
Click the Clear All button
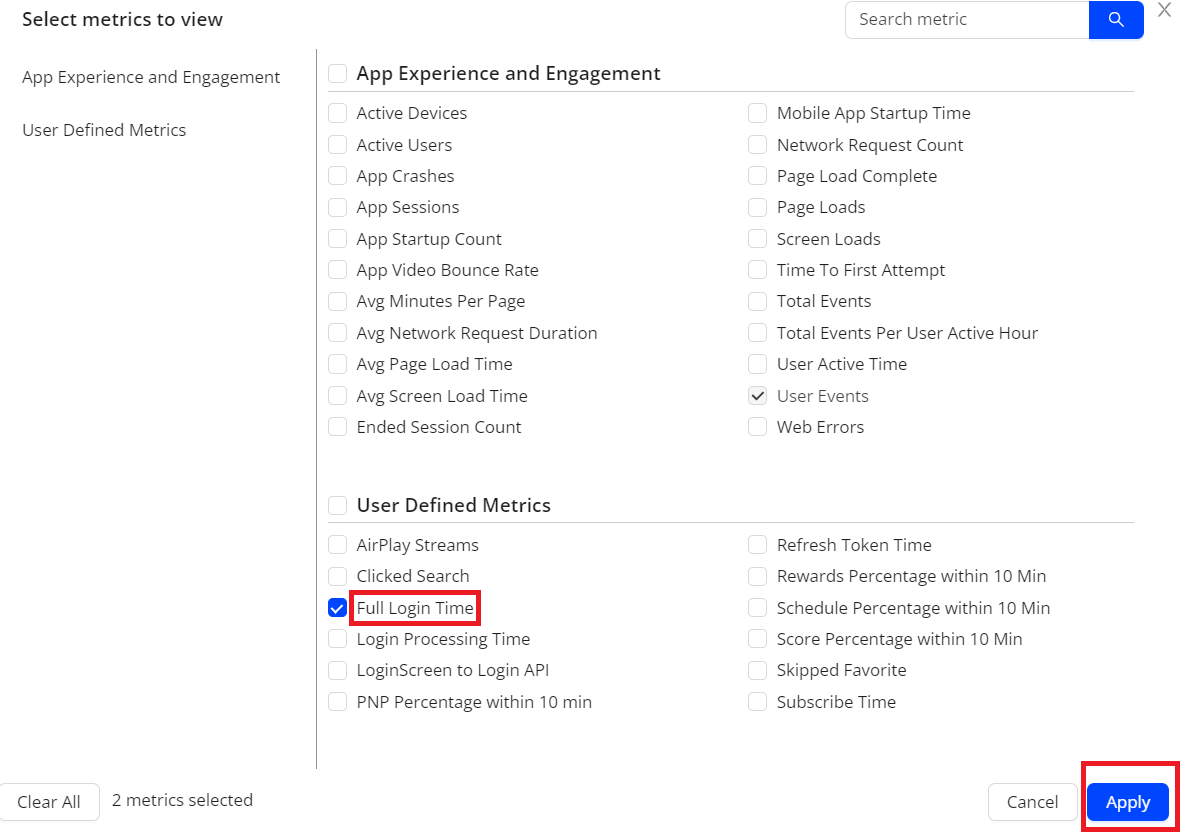point(49,802)
